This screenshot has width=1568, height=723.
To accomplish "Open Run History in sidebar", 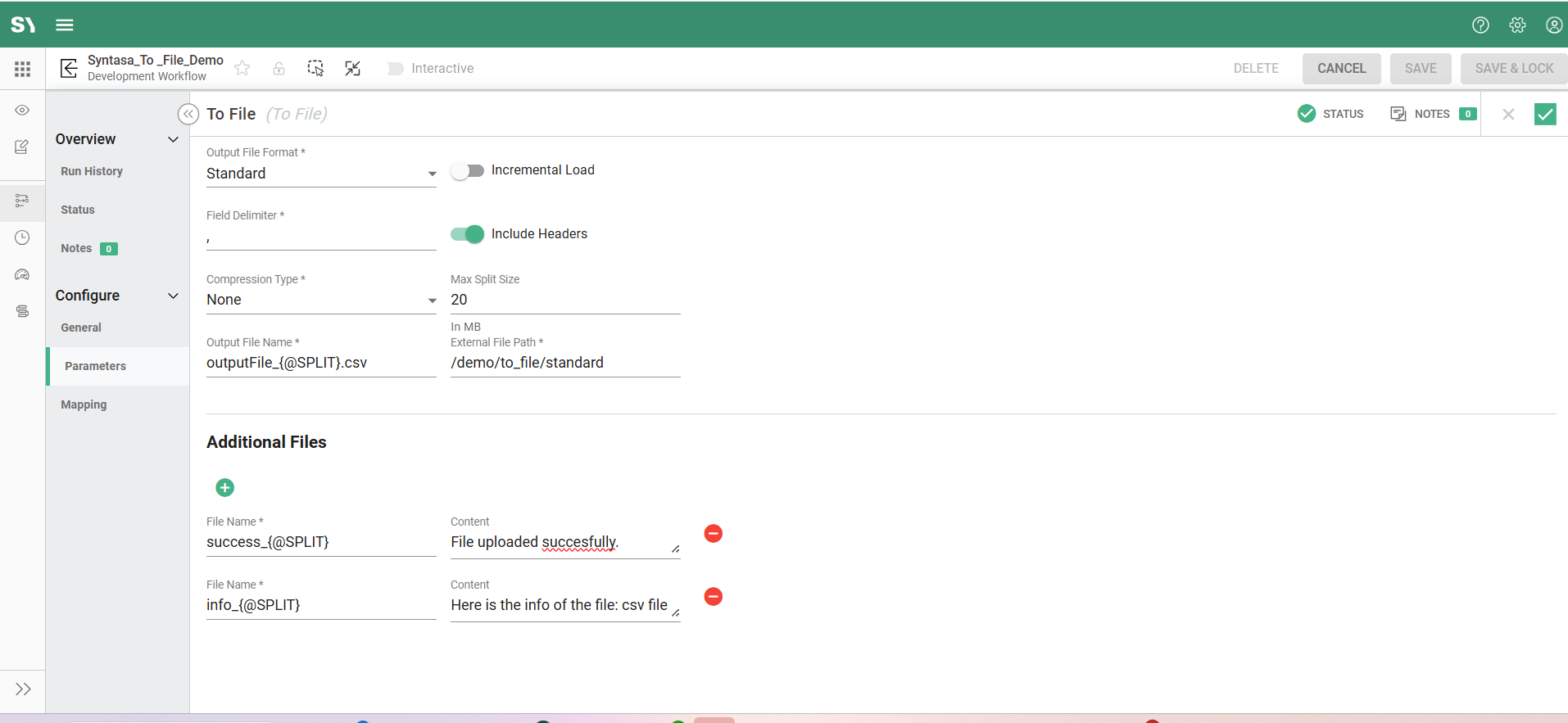I will (x=92, y=171).
